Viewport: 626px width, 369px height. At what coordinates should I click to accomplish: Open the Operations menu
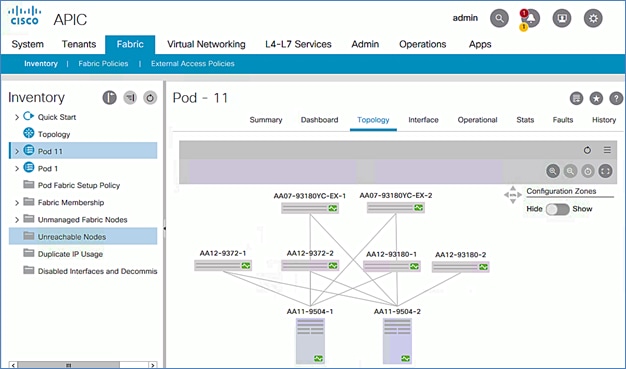pos(422,44)
